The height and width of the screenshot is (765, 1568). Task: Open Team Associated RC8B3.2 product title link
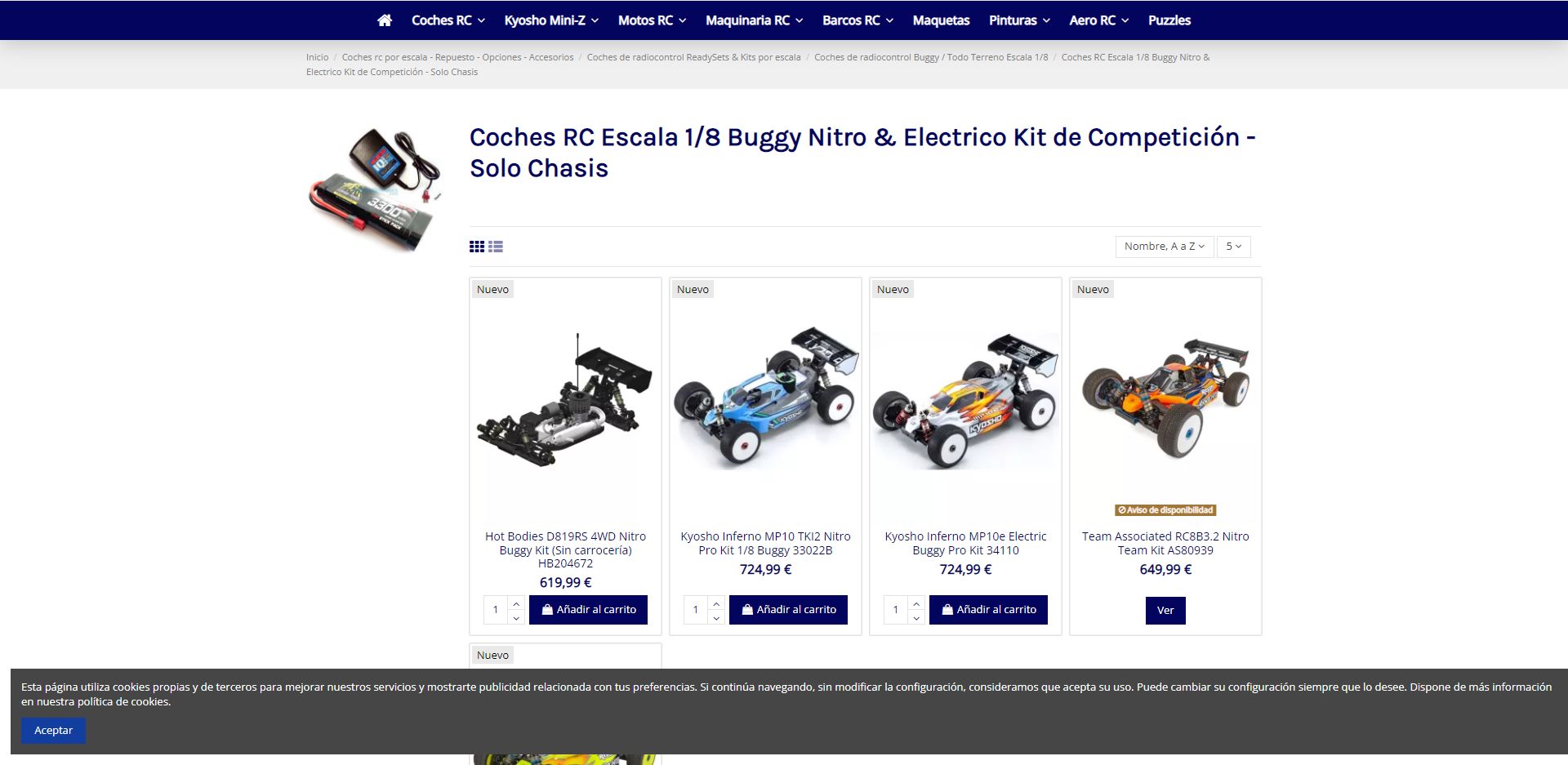(1165, 543)
